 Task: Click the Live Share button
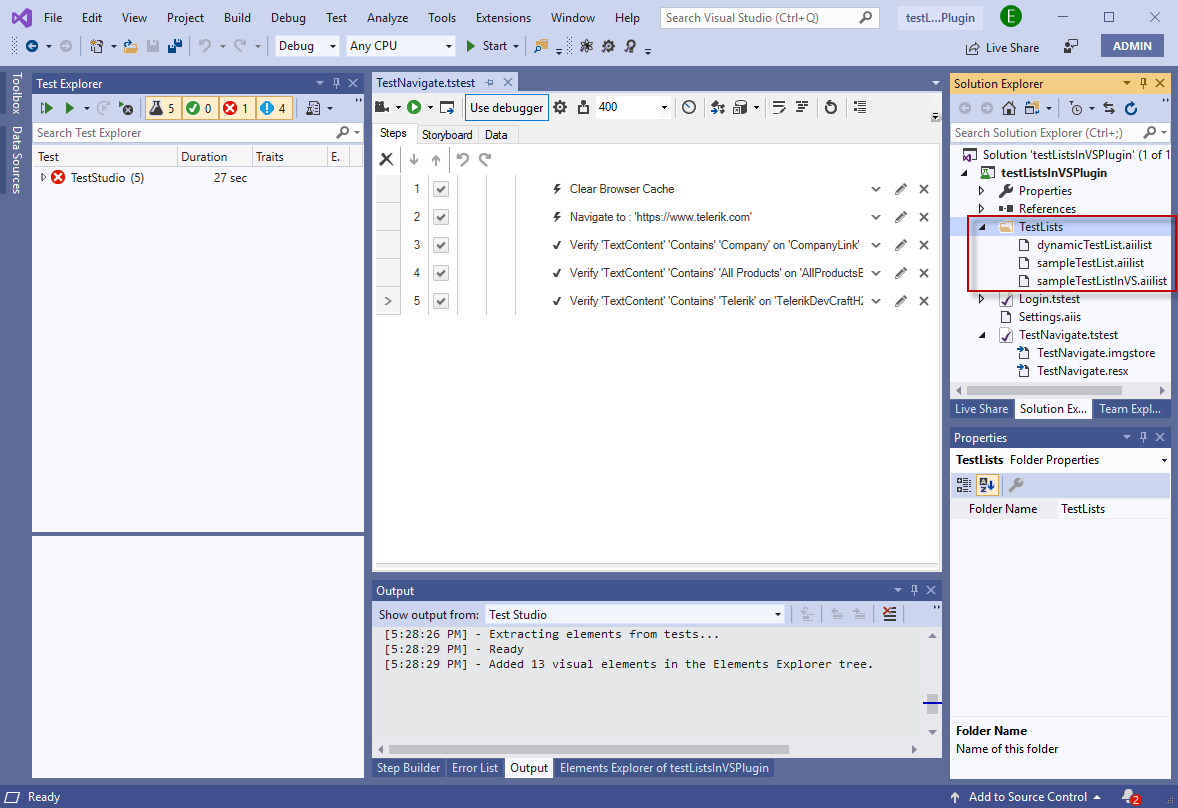point(1003,48)
